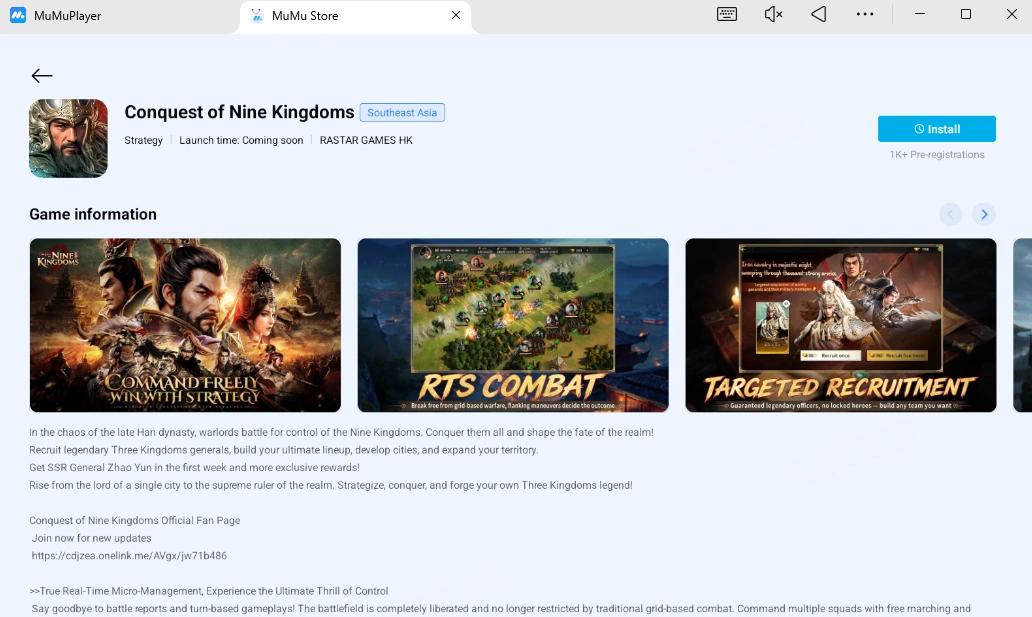Click the Conquest of Nine Kingdoms title
Screen dimensions: 1032x617
(240, 112)
